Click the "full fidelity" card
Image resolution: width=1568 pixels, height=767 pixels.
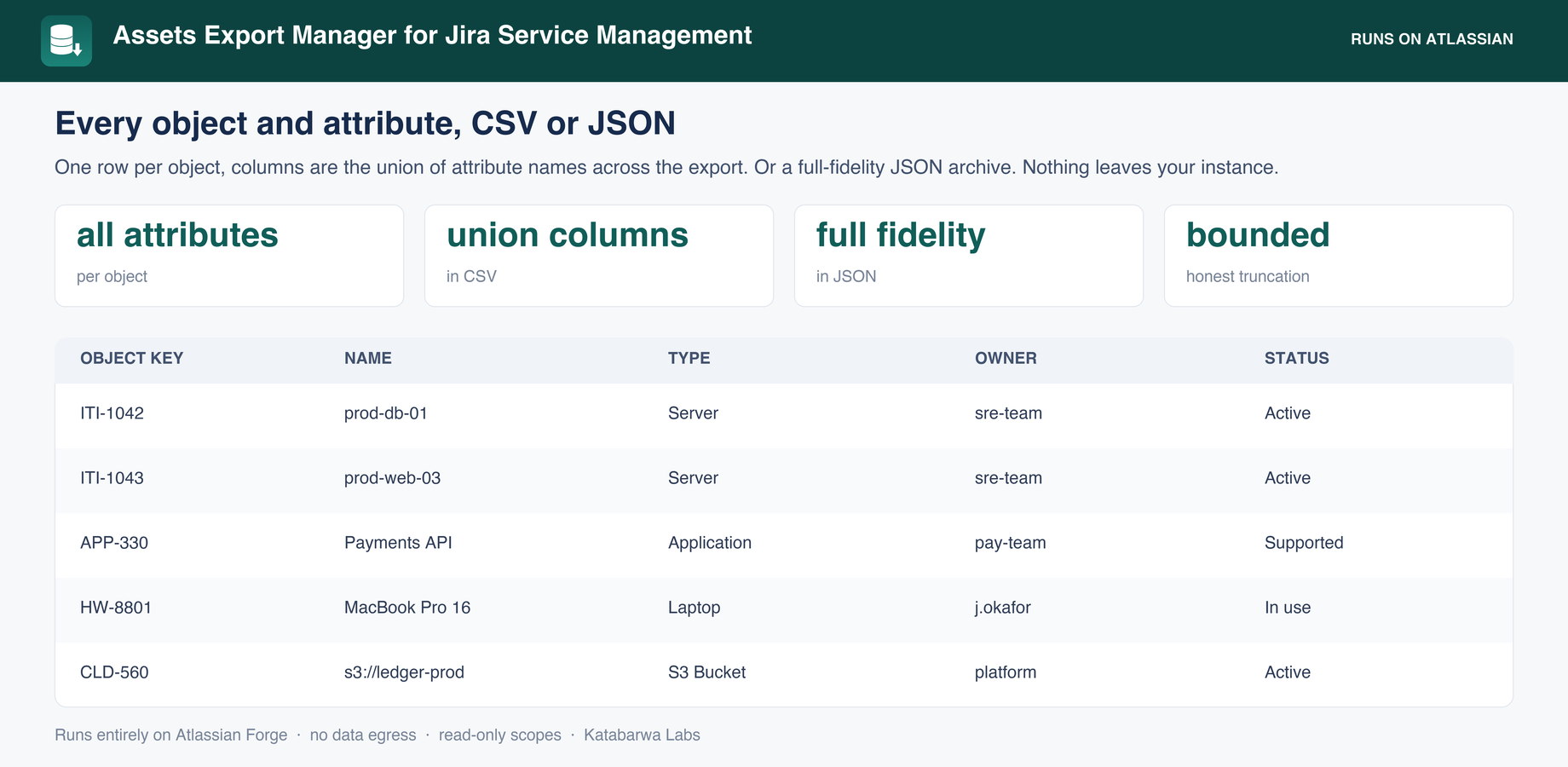[x=969, y=256]
